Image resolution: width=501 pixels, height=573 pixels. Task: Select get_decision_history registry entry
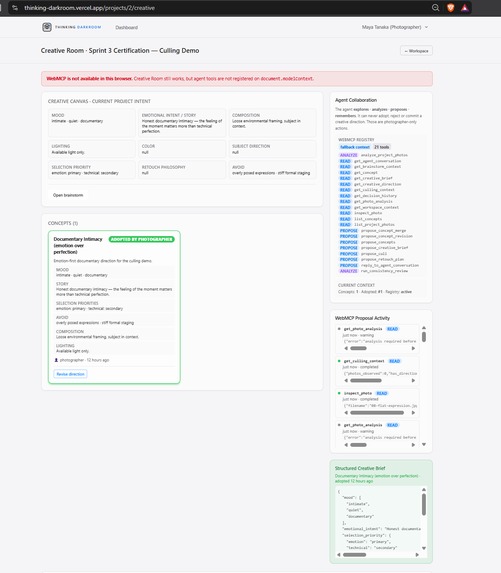click(375, 196)
